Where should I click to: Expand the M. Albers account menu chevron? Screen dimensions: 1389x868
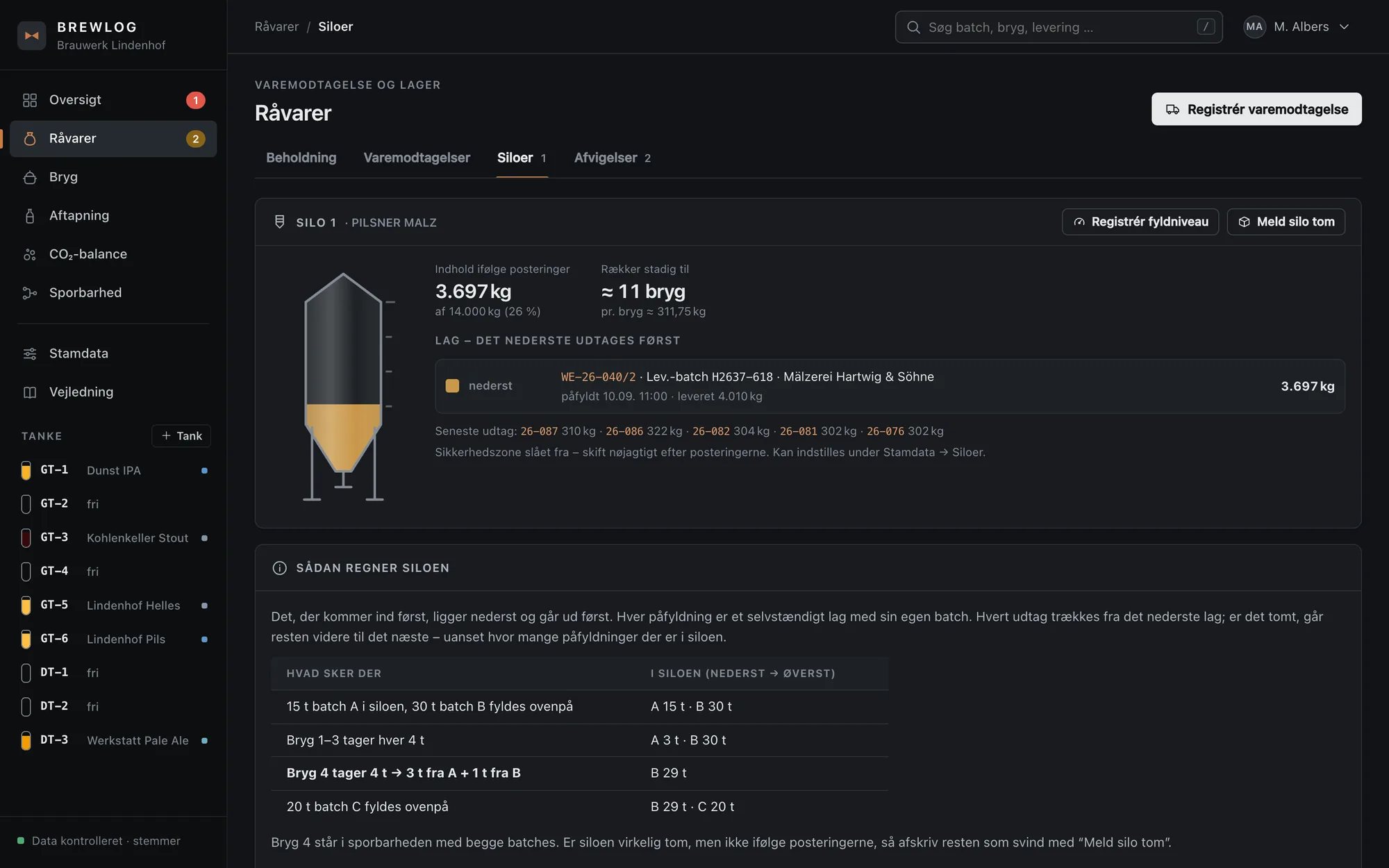[1344, 27]
